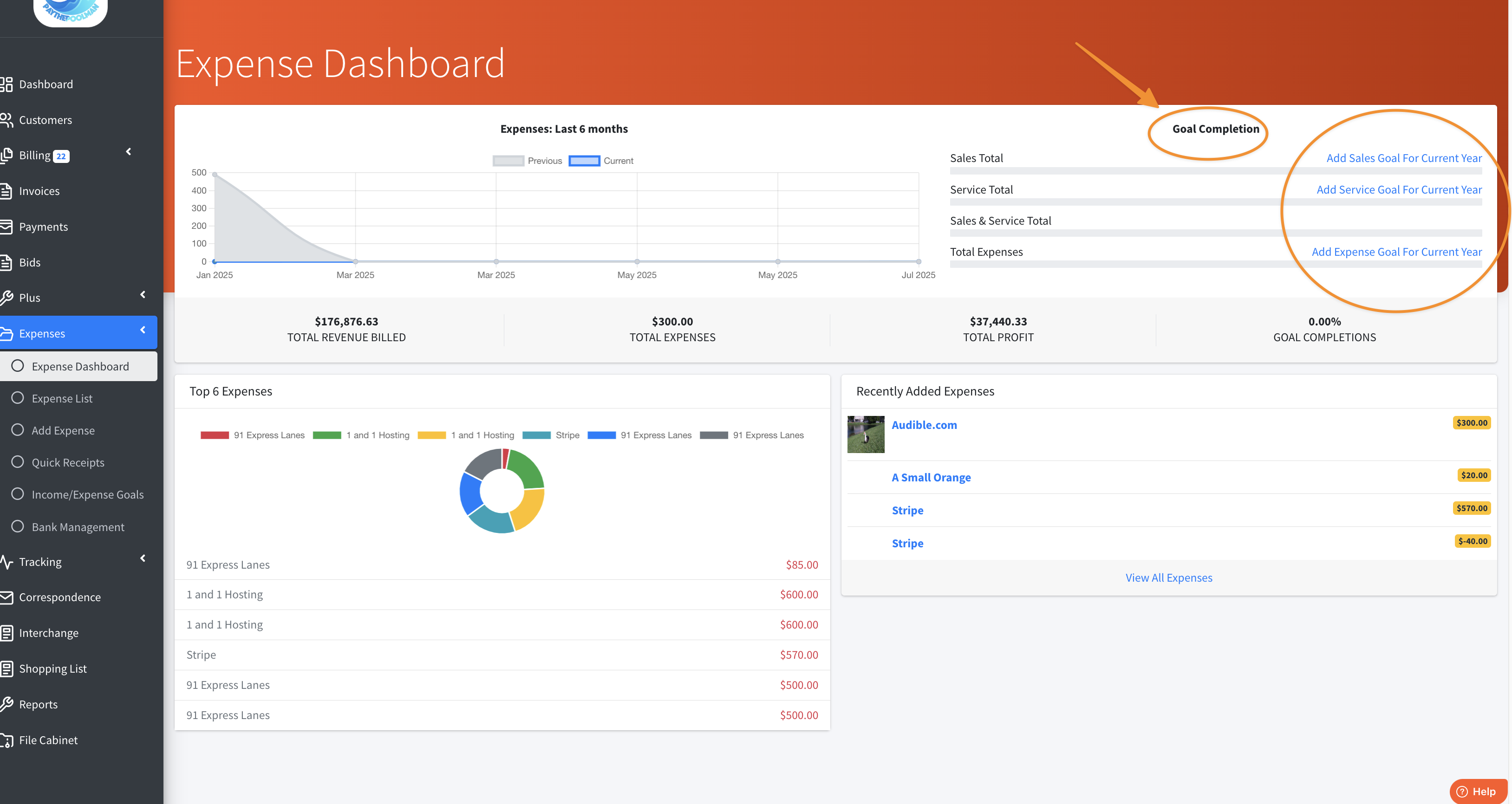Click the Customers people icon
The width and height of the screenshot is (1512, 804).
point(7,120)
